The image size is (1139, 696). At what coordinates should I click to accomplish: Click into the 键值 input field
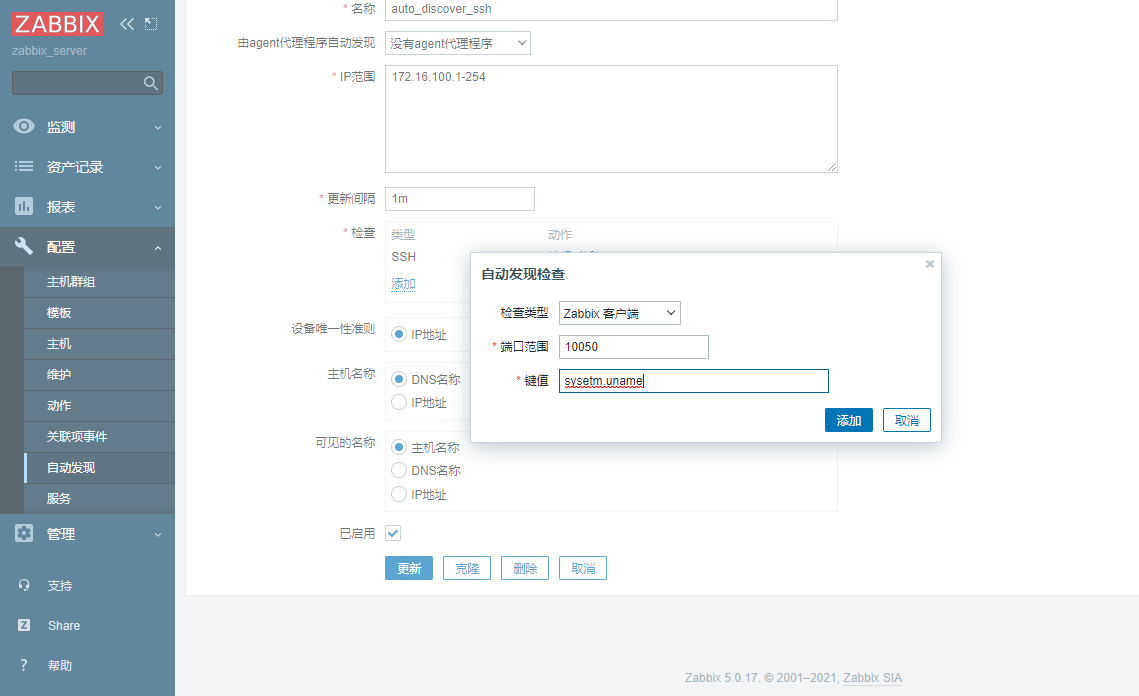point(694,381)
